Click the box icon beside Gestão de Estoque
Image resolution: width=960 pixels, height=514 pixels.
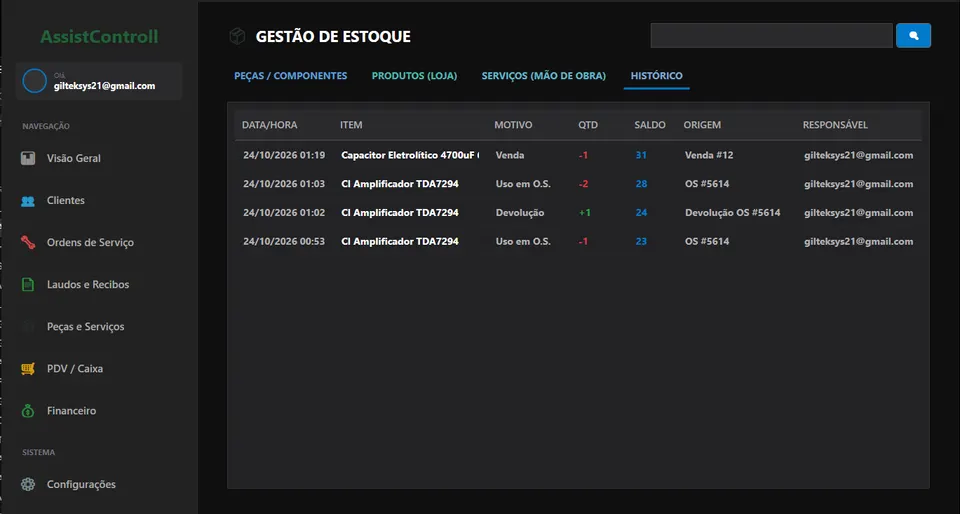coord(237,37)
